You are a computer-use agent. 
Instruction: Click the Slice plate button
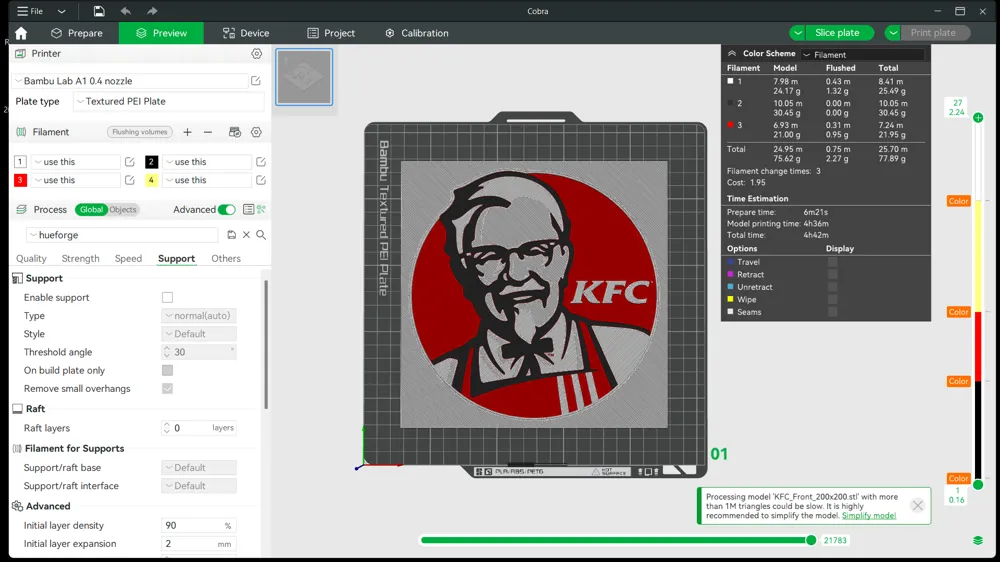tap(839, 33)
